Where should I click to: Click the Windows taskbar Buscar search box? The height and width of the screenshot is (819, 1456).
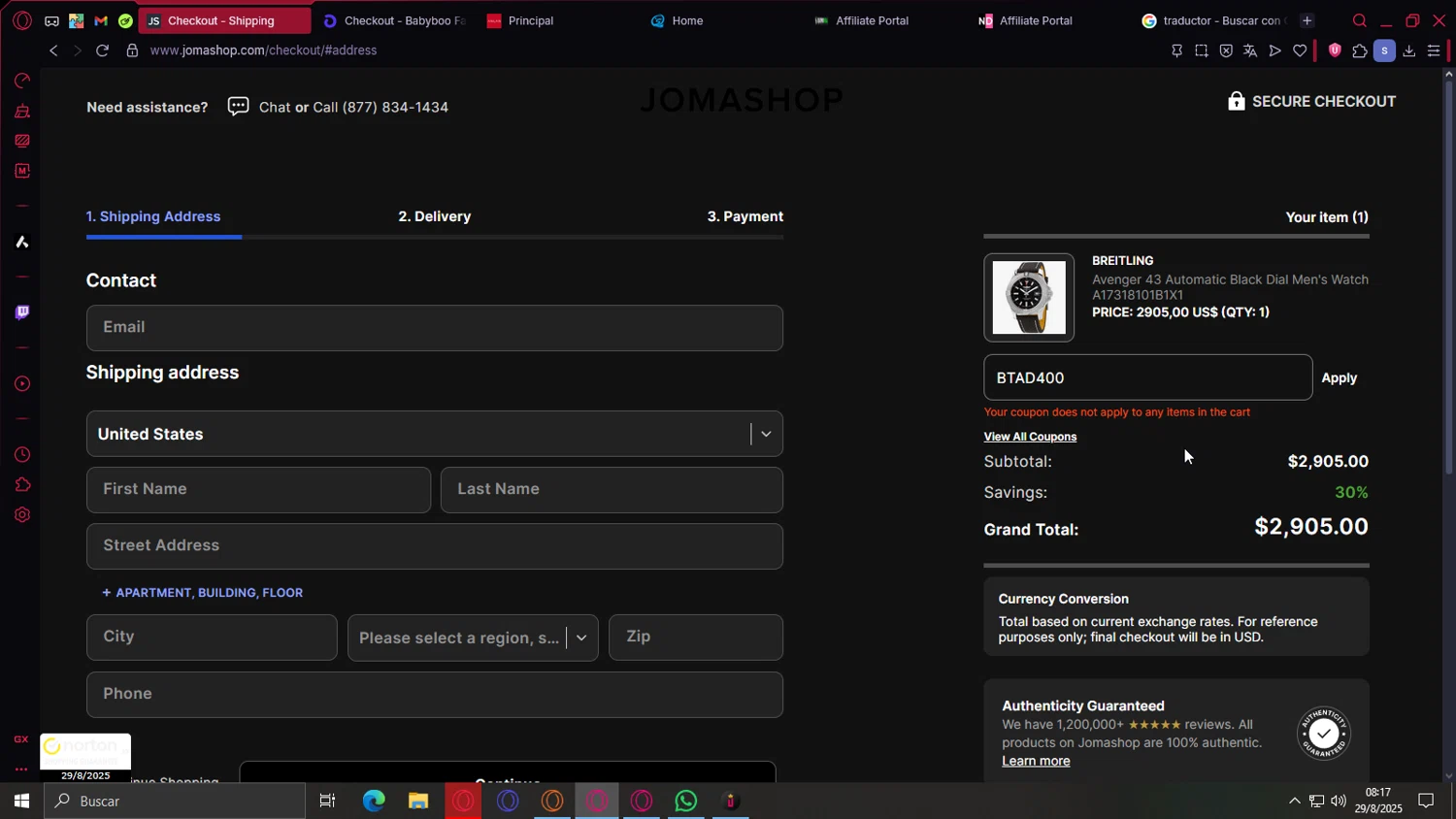tap(176, 802)
